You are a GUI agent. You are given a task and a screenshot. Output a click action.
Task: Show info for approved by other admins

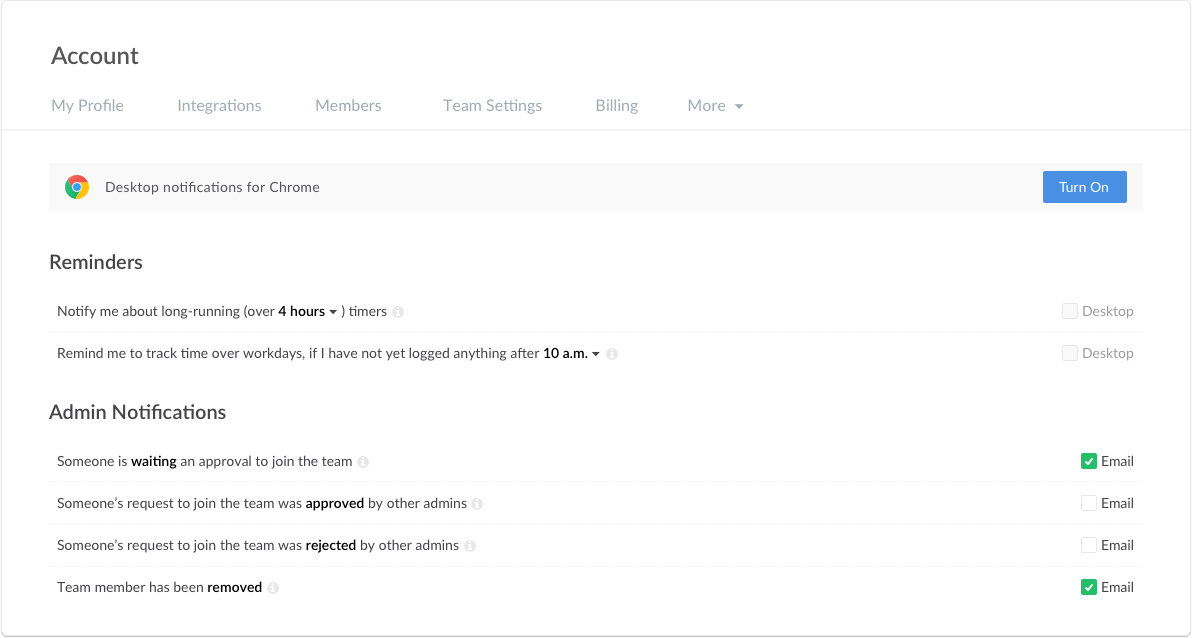(477, 504)
